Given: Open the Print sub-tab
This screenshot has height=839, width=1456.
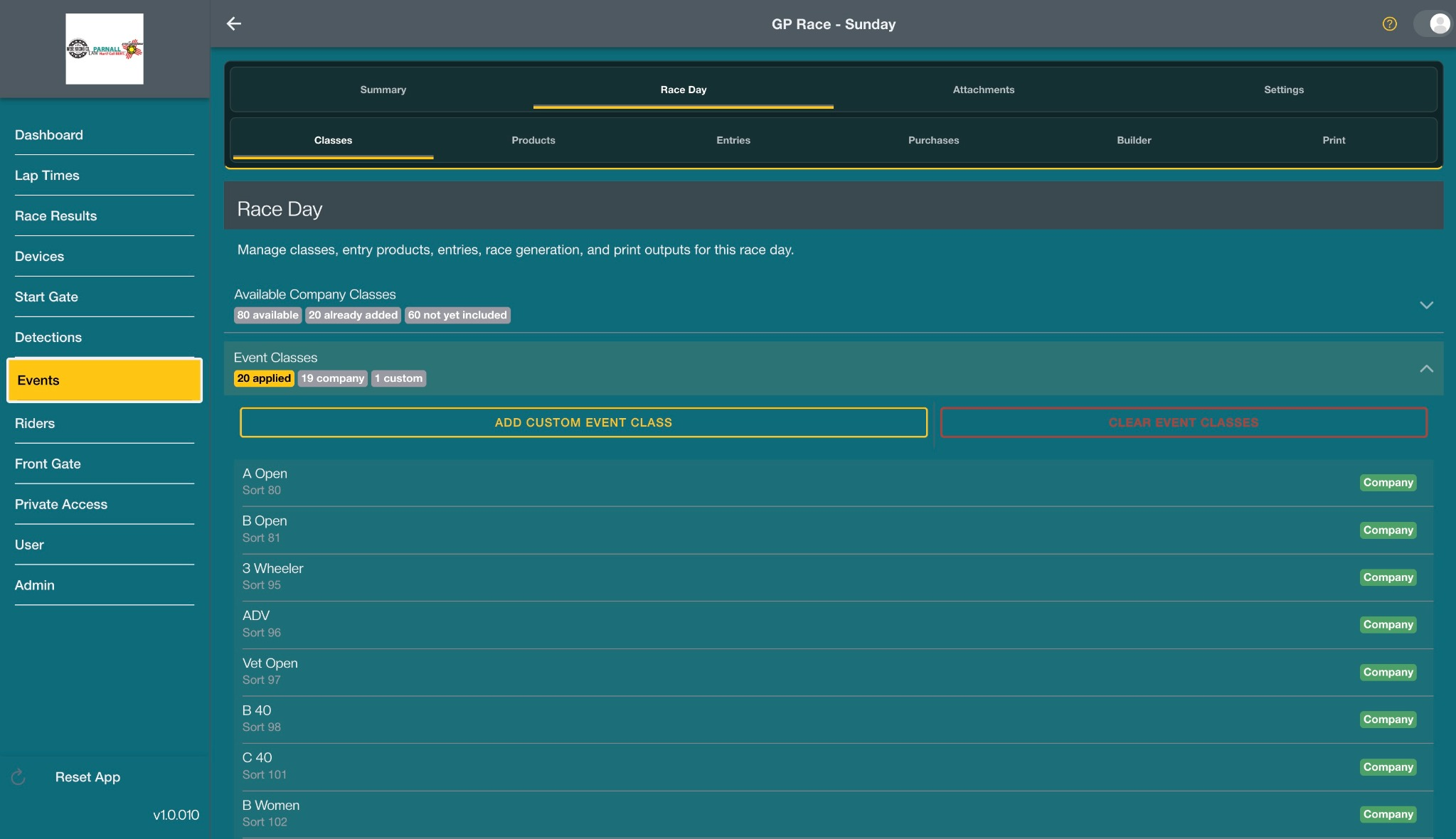Looking at the screenshot, I should tap(1334, 140).
